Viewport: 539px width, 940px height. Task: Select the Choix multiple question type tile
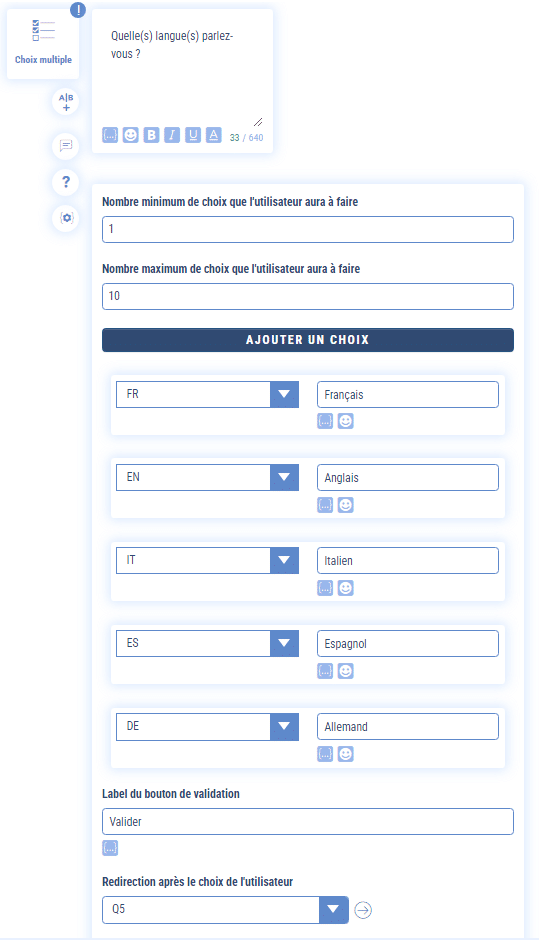pos(43,44)
